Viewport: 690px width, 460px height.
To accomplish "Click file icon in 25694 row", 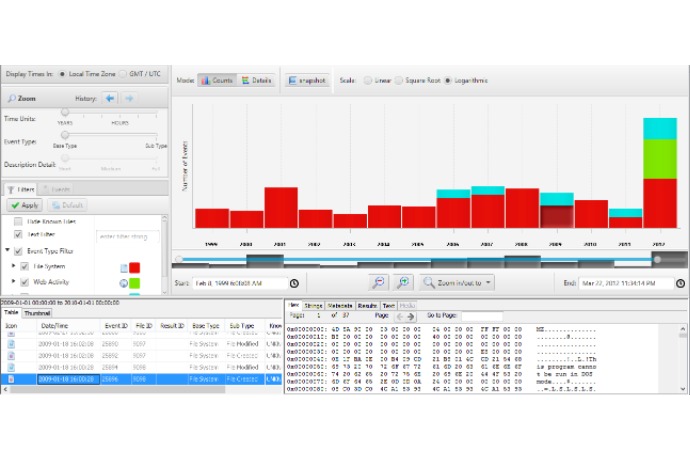I will tap(11, 367).
